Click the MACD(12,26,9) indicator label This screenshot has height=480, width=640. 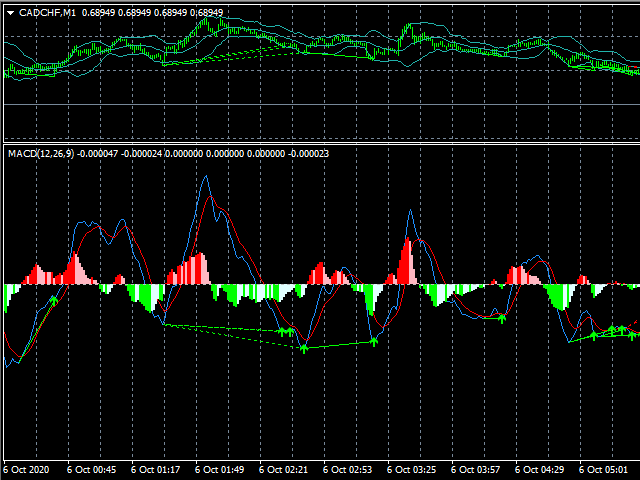[40, 153]
